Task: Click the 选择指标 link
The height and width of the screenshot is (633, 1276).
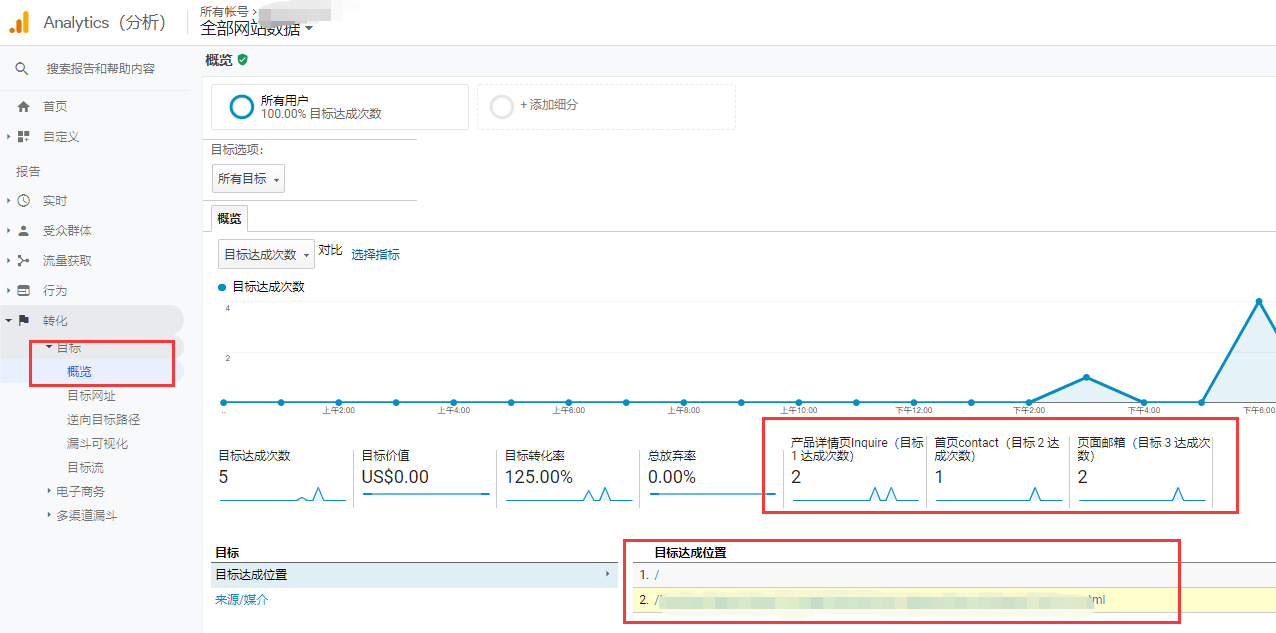Action: point(375,255)
